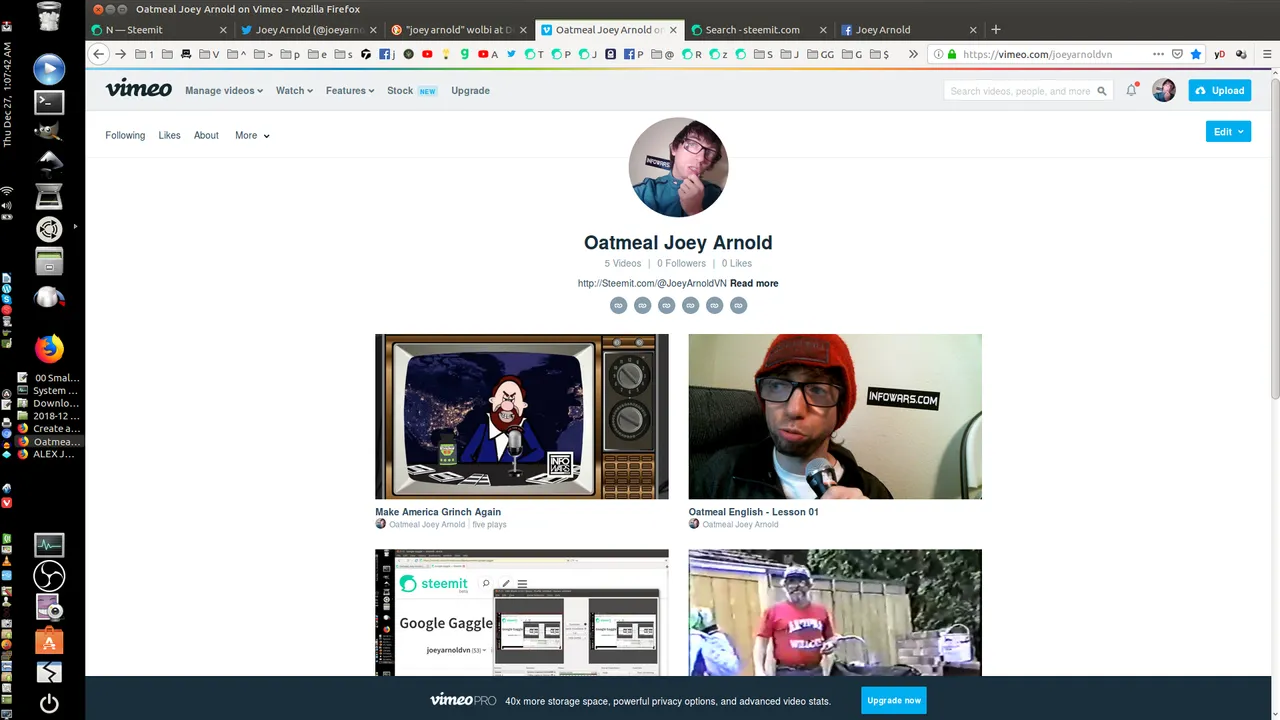The image size is (1280, 720).
Task: Click the large profile avatar picture
Action: [x=678, y=167]
